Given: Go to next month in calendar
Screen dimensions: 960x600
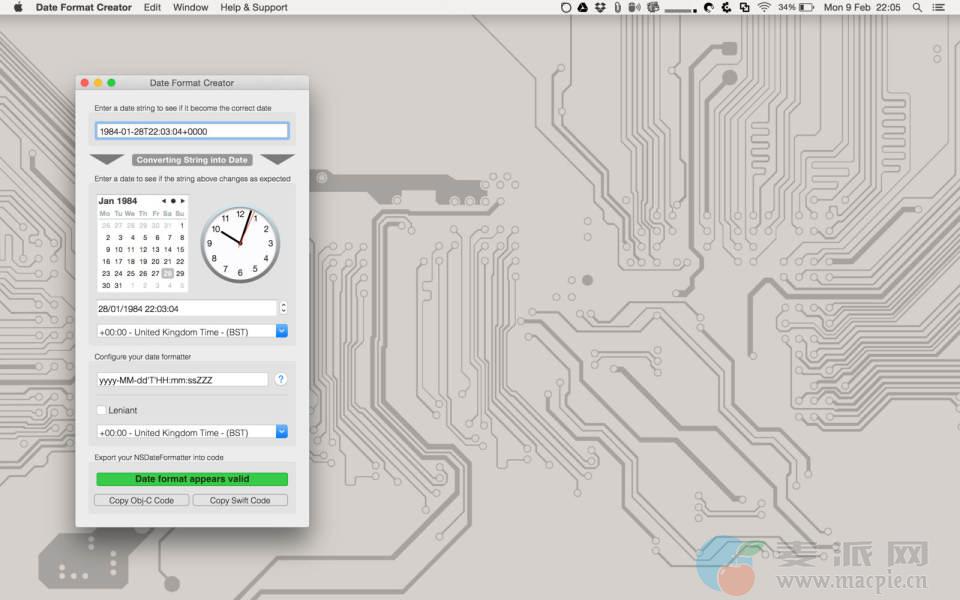Looking at the screenshot, I should pos(182,201).
